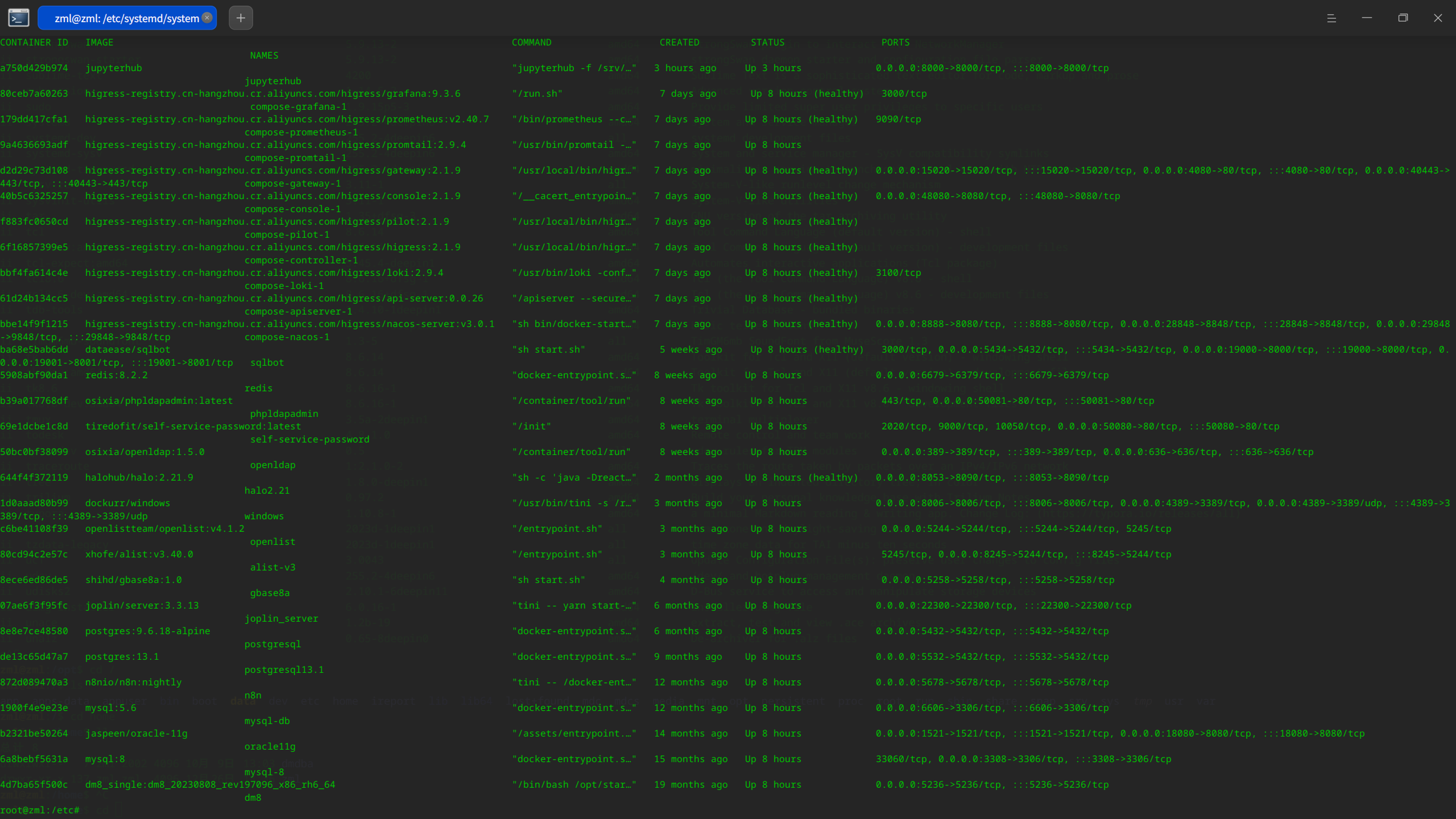
Task: Restore down the terminal window
Action: pos(1403,18)
